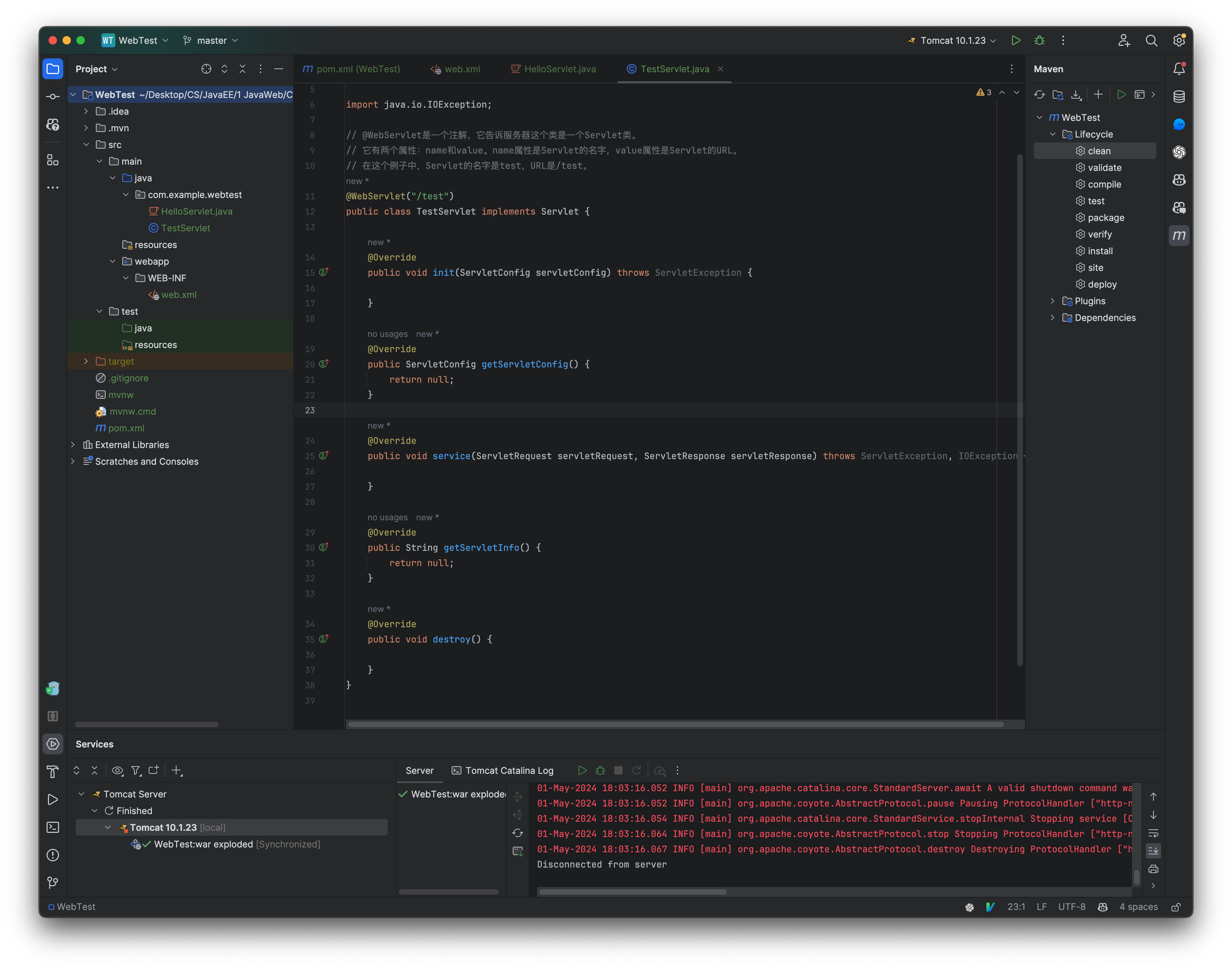Select opened file locator in Project panel

pyautogui.click(x=207, y=69)
